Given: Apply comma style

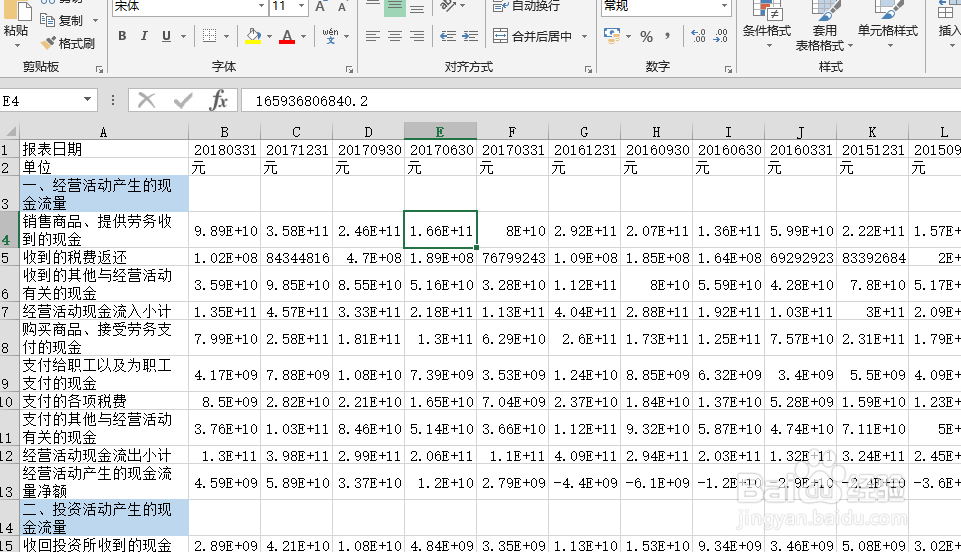Looking at the screenshot, I should click(x=667, y=36).
